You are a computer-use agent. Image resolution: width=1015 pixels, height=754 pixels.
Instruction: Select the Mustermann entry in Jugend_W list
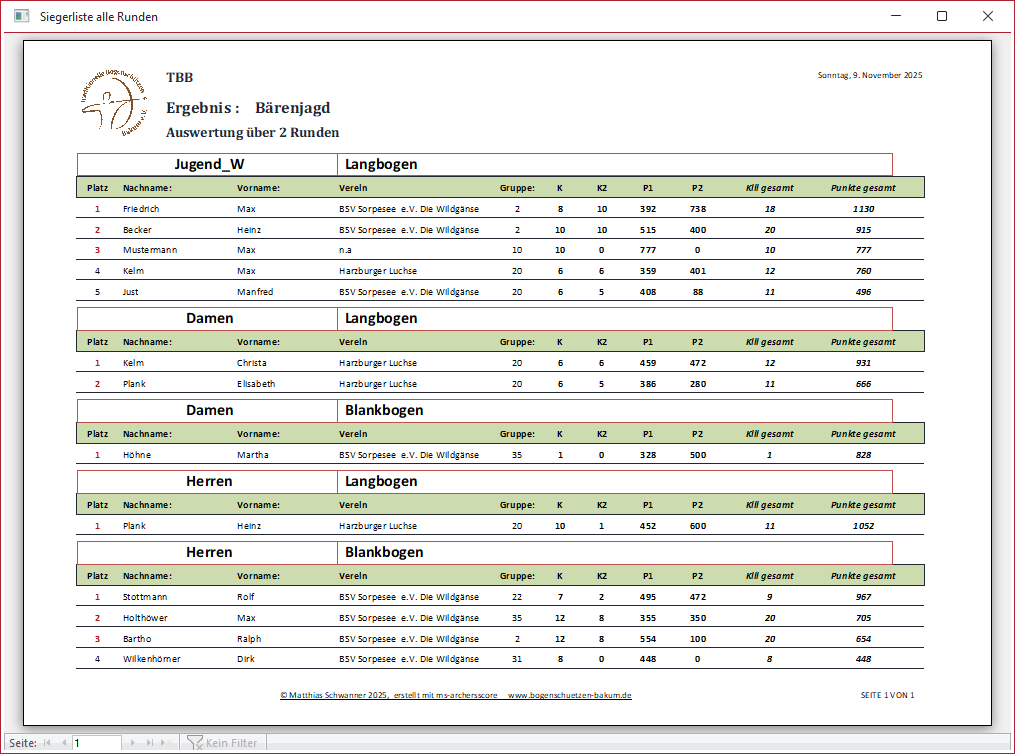click(x=149, y=250)
